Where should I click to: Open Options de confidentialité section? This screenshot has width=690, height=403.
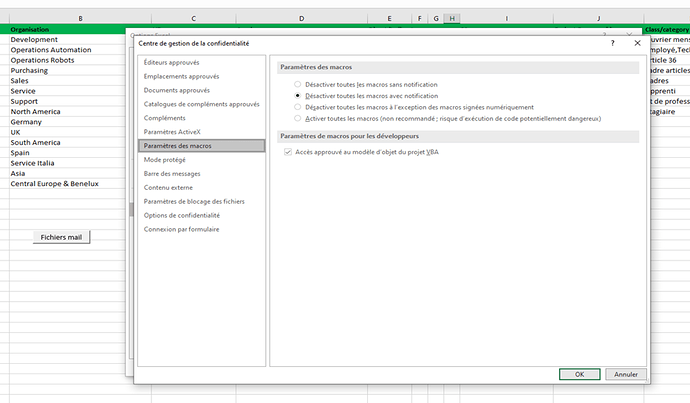(202, 215)
